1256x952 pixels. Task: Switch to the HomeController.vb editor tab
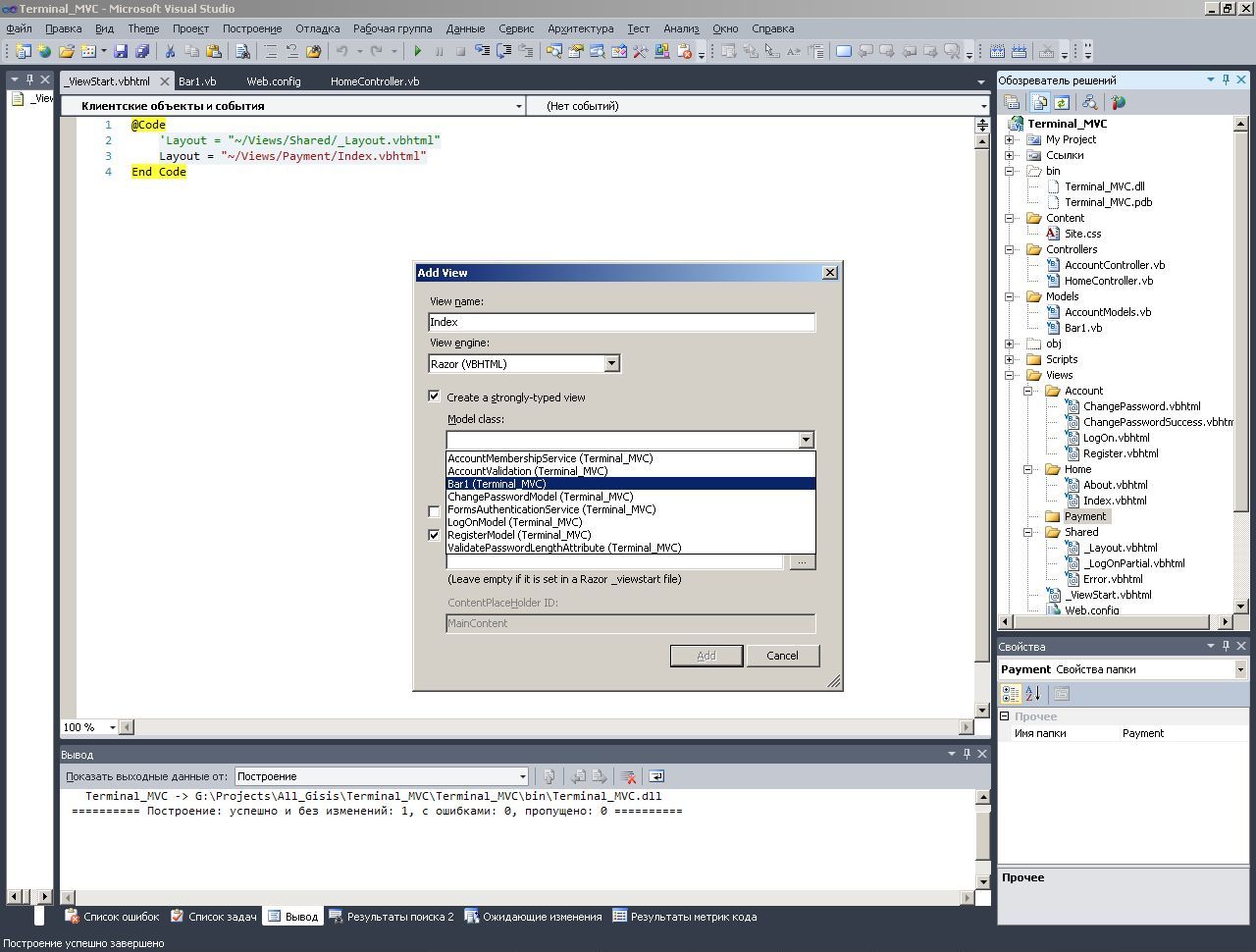click(x=375, y=81)
